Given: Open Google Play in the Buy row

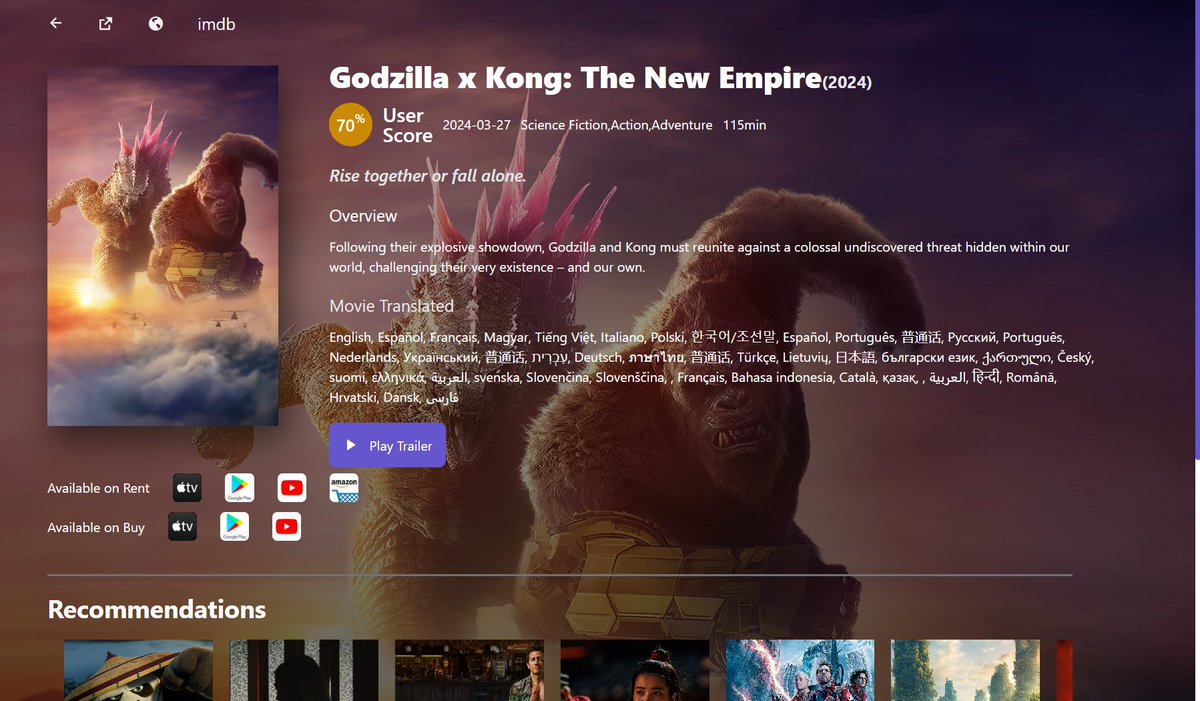Looking at the screenshot, I should tap(234, 527).
